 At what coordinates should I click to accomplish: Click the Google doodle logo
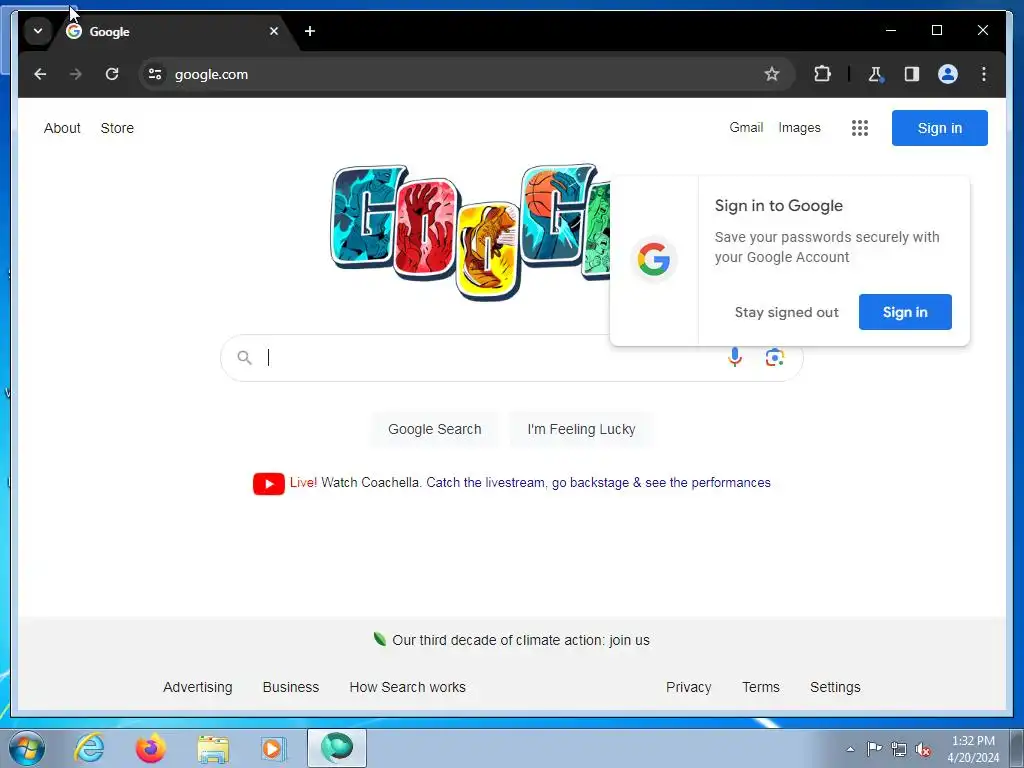[470, 231]
